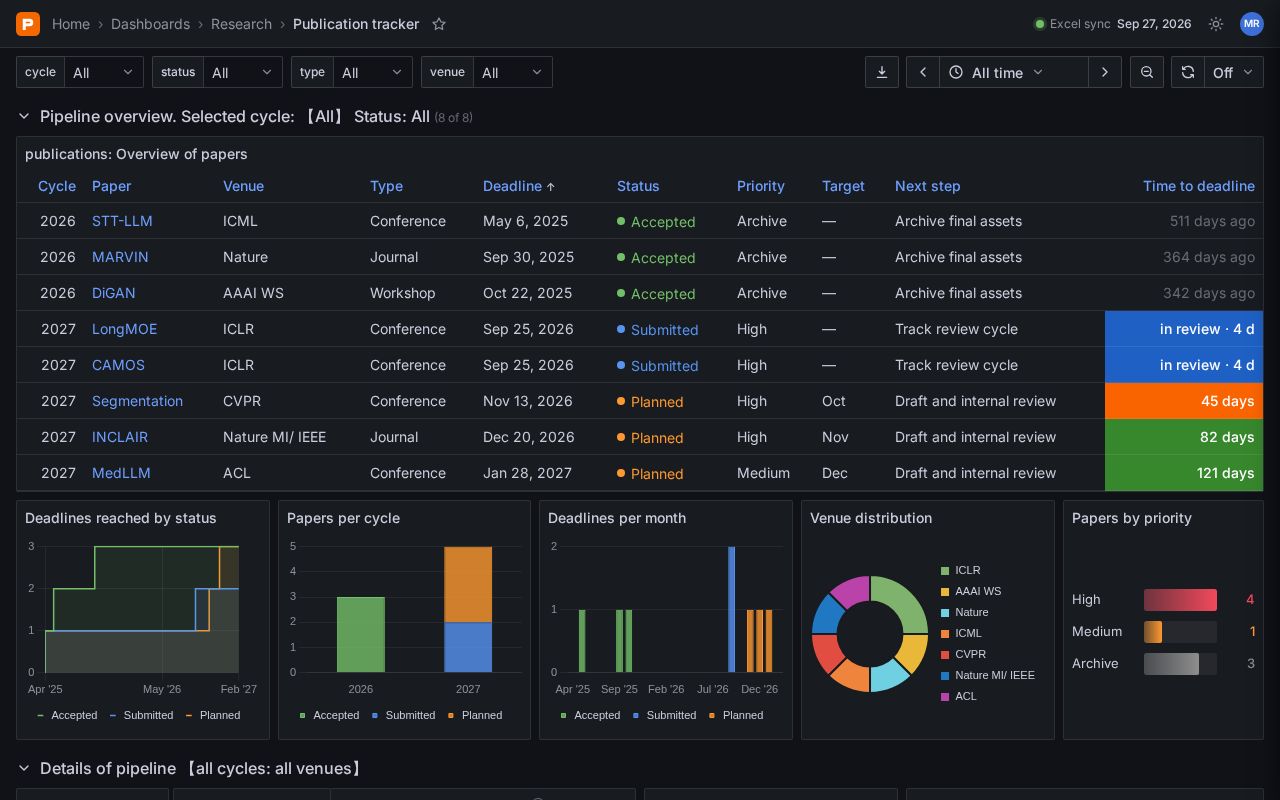The image size is (1280, 800).
Task: Click the orange app logo icon
Action: pyautogui.click(x=28, y=24)
